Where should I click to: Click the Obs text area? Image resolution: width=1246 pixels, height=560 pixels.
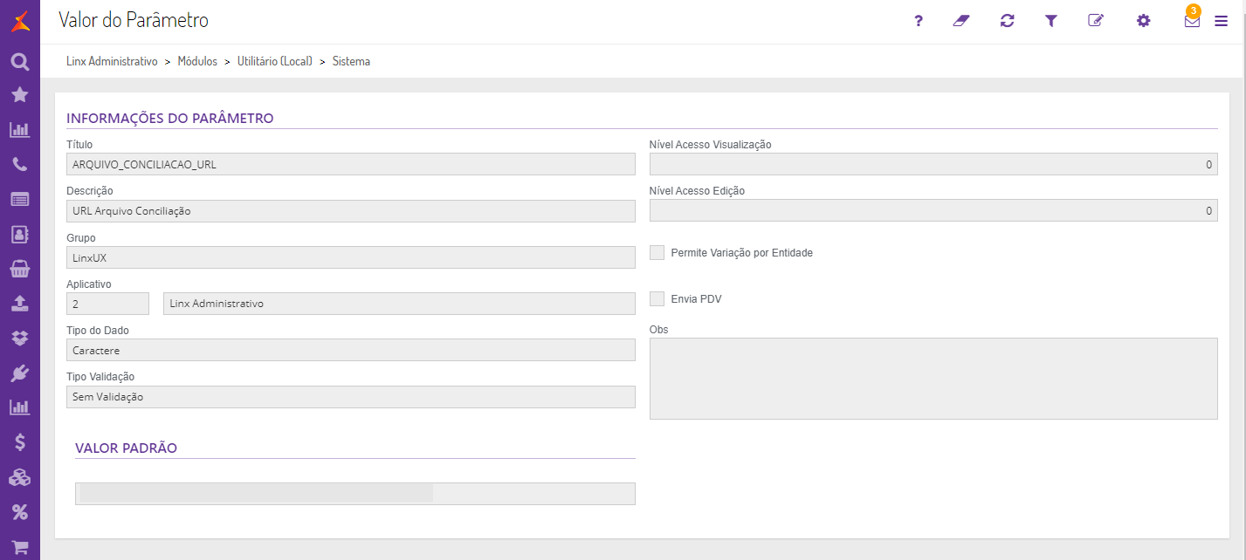click(933, 378)
